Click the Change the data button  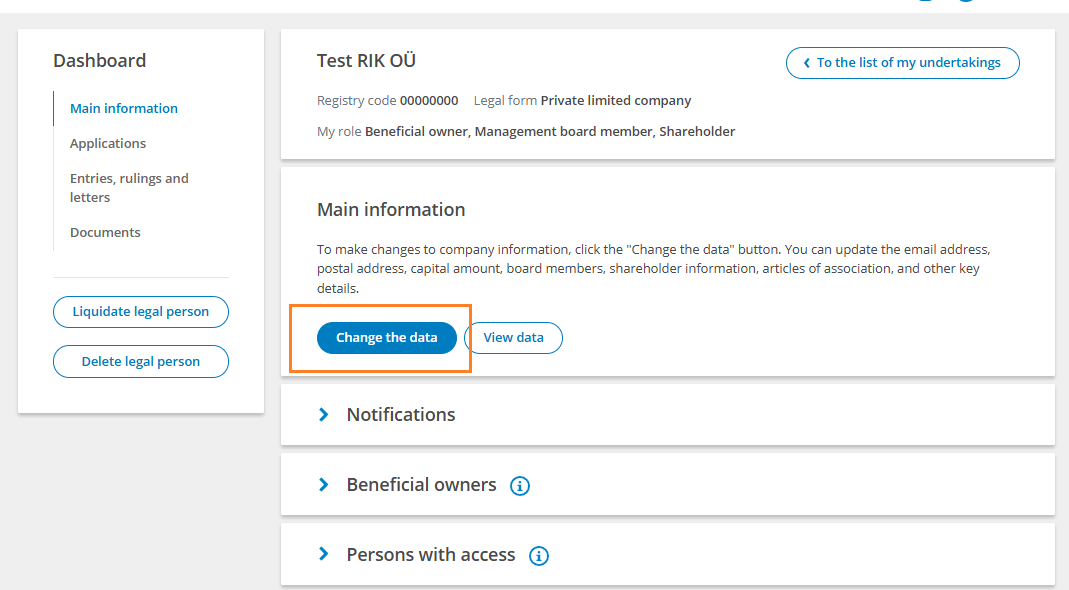(387, 338)
